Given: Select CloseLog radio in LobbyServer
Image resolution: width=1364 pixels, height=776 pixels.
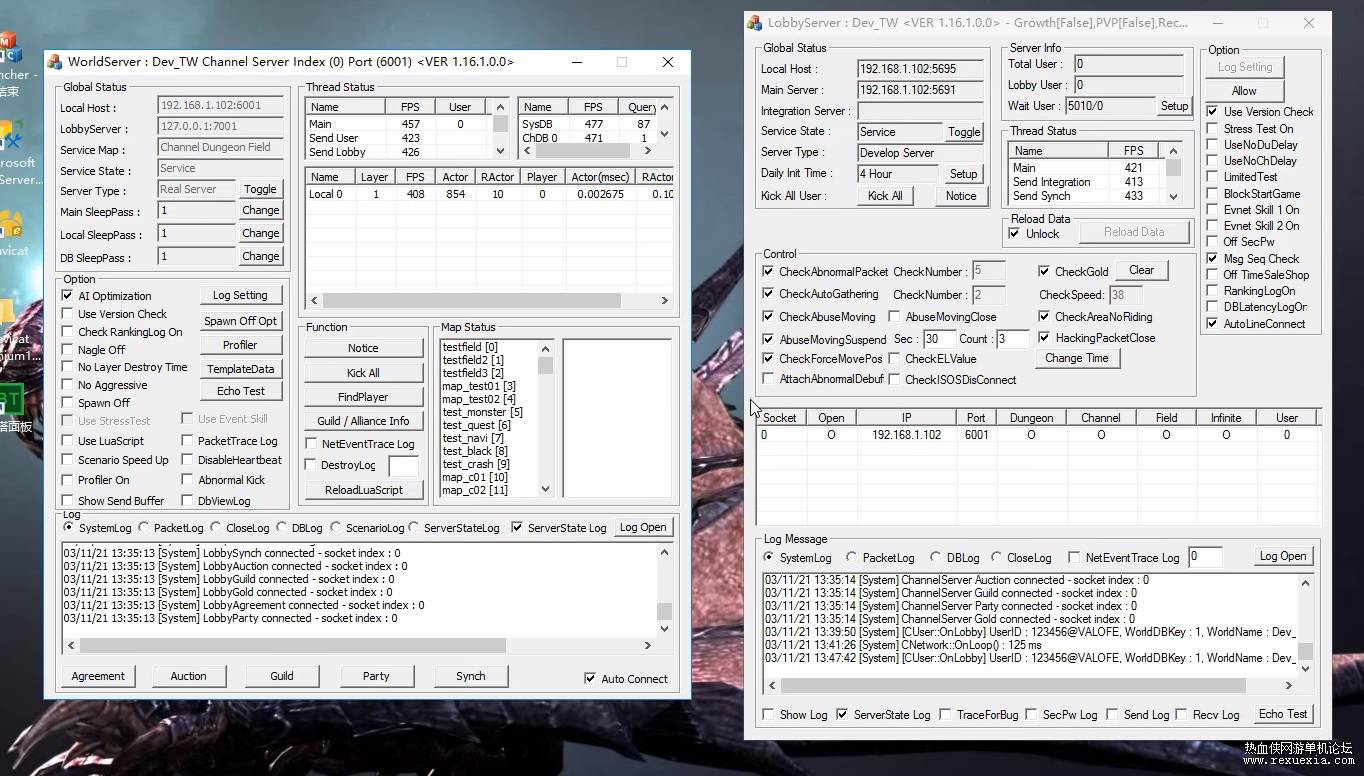Looking at the screenshot, I should coord(997,558).
